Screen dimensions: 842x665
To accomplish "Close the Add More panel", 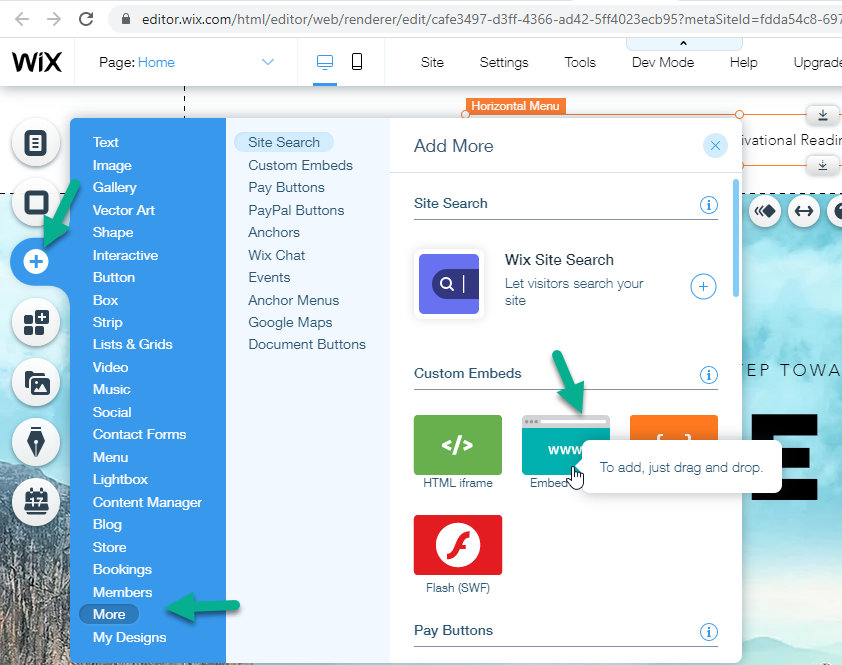I will click(715, 146).
